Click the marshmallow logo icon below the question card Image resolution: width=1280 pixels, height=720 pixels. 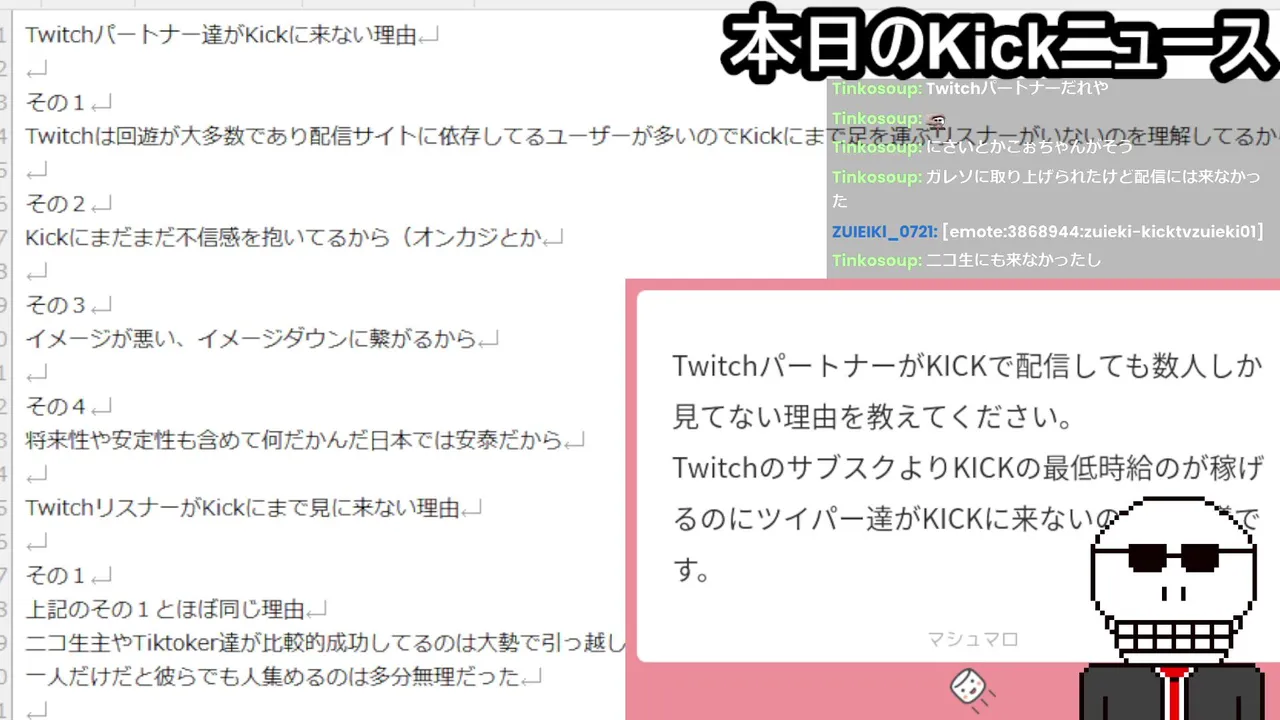[x=969, y=688]
